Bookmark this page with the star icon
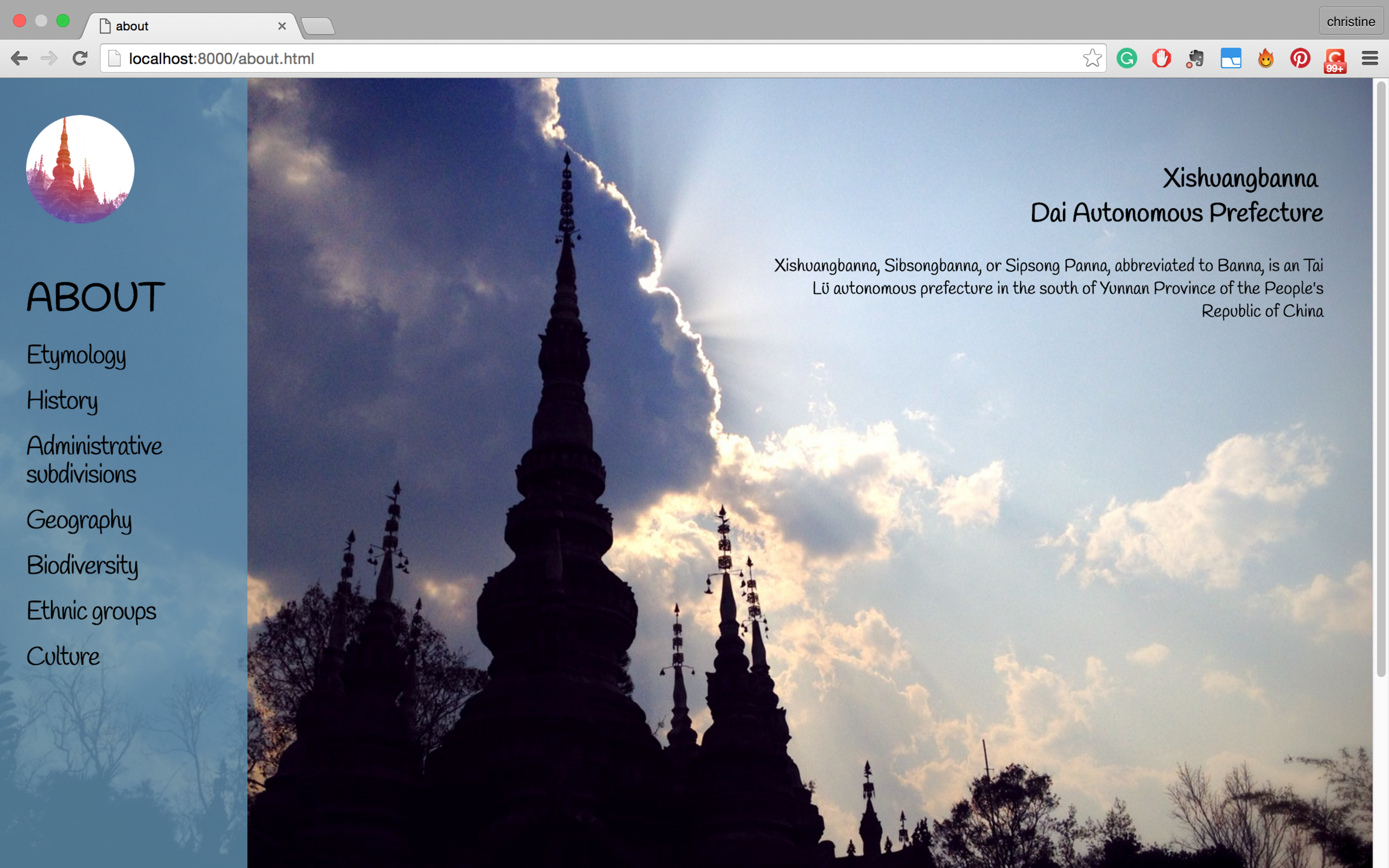Image resolution: width=1389 pixels, height=868 pixels. point(1092,58)
